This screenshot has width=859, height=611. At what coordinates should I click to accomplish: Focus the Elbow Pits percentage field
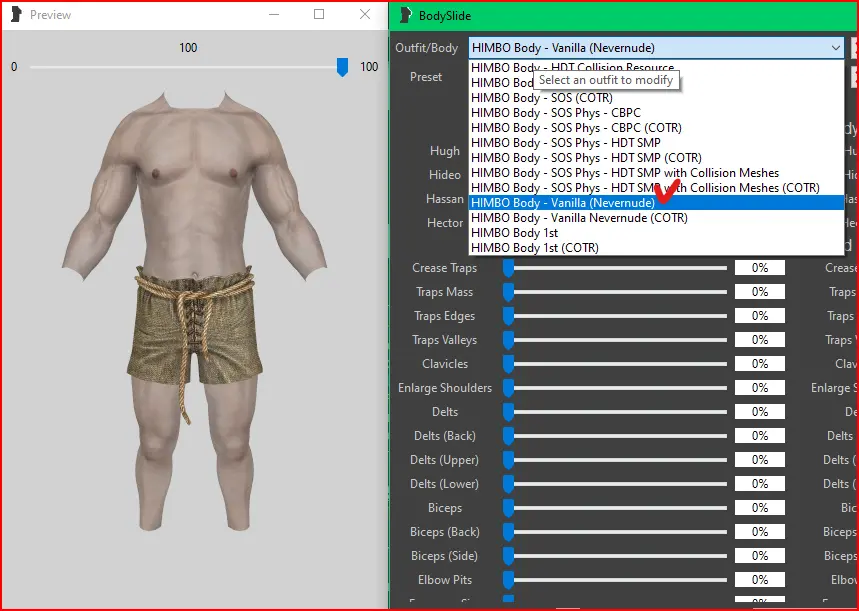[x=760, y=580]
